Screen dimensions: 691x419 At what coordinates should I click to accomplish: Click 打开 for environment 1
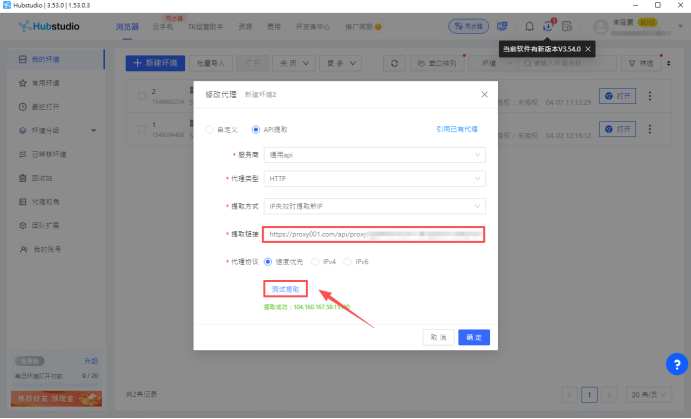point(617,129)
